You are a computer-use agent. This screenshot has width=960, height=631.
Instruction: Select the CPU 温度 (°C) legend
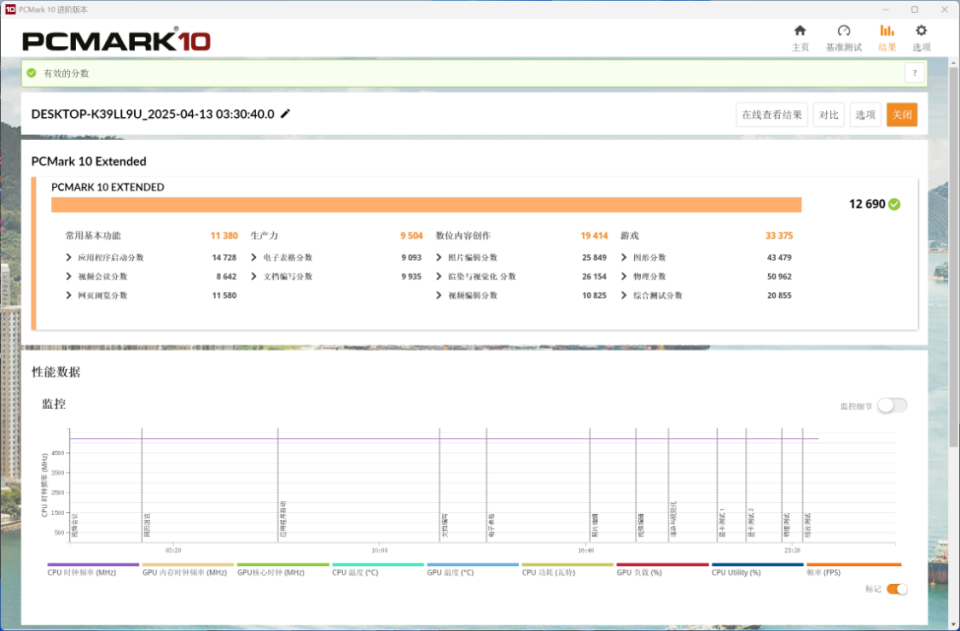[378, 570]
